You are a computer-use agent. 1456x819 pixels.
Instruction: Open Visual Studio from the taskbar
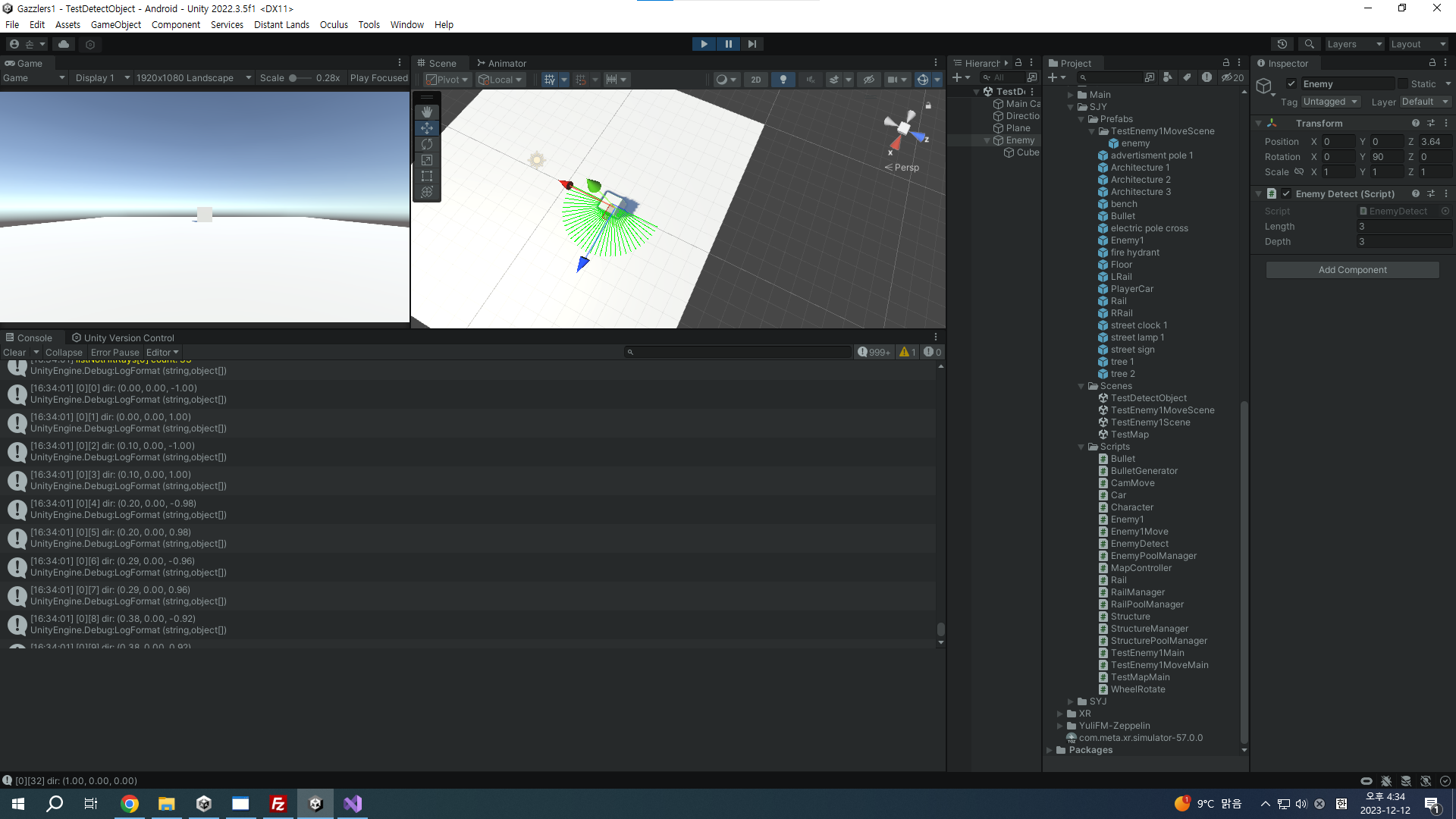pyautogui.click(x=353, y=804)
